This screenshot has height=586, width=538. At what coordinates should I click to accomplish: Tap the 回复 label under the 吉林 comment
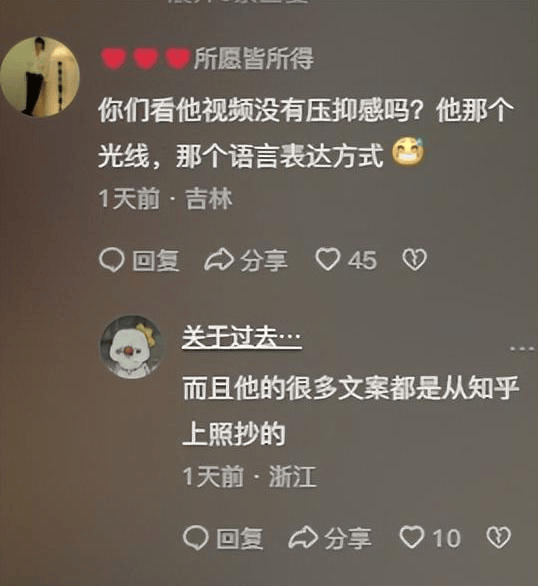click(x=155, y=260)
